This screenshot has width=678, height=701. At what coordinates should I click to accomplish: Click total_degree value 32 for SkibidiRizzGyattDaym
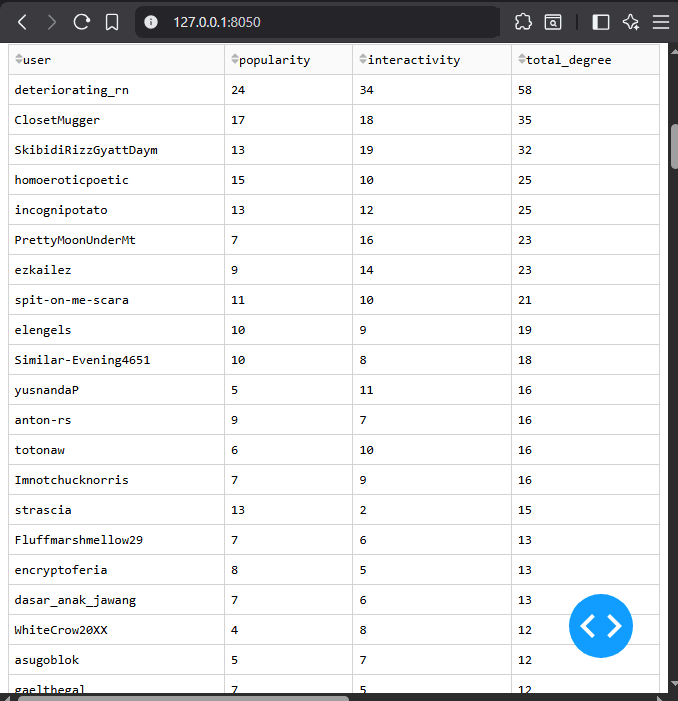point(585,150)
